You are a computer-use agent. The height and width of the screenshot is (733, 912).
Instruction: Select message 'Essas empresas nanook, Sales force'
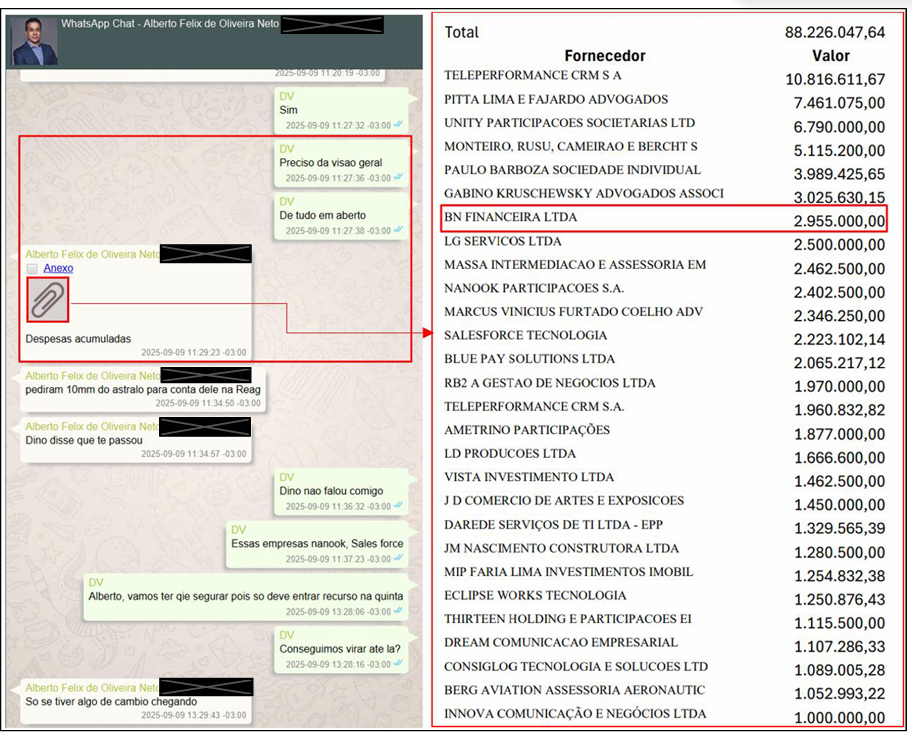(317, 543)
